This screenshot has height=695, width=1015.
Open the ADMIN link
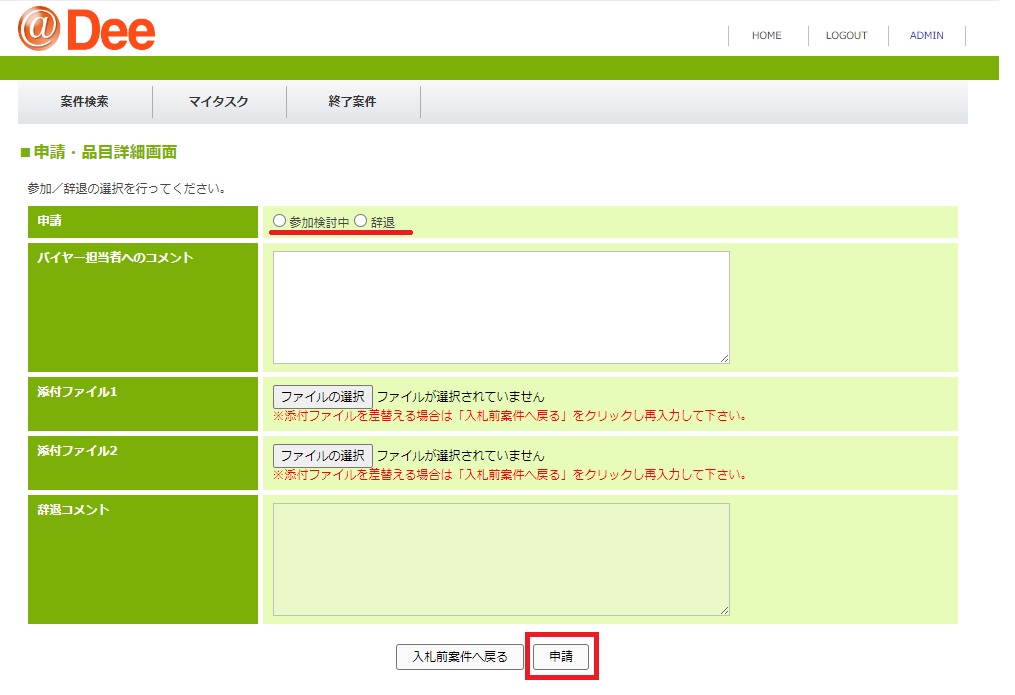(x=926, y=36)
